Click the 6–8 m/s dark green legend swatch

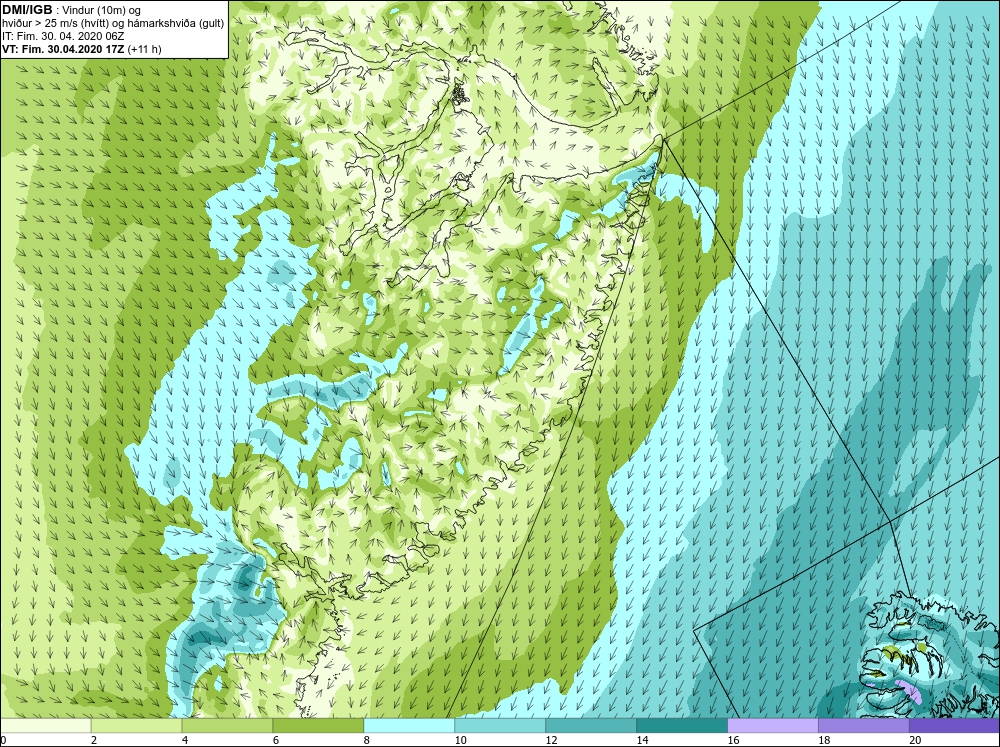click(x=318, y=726)
